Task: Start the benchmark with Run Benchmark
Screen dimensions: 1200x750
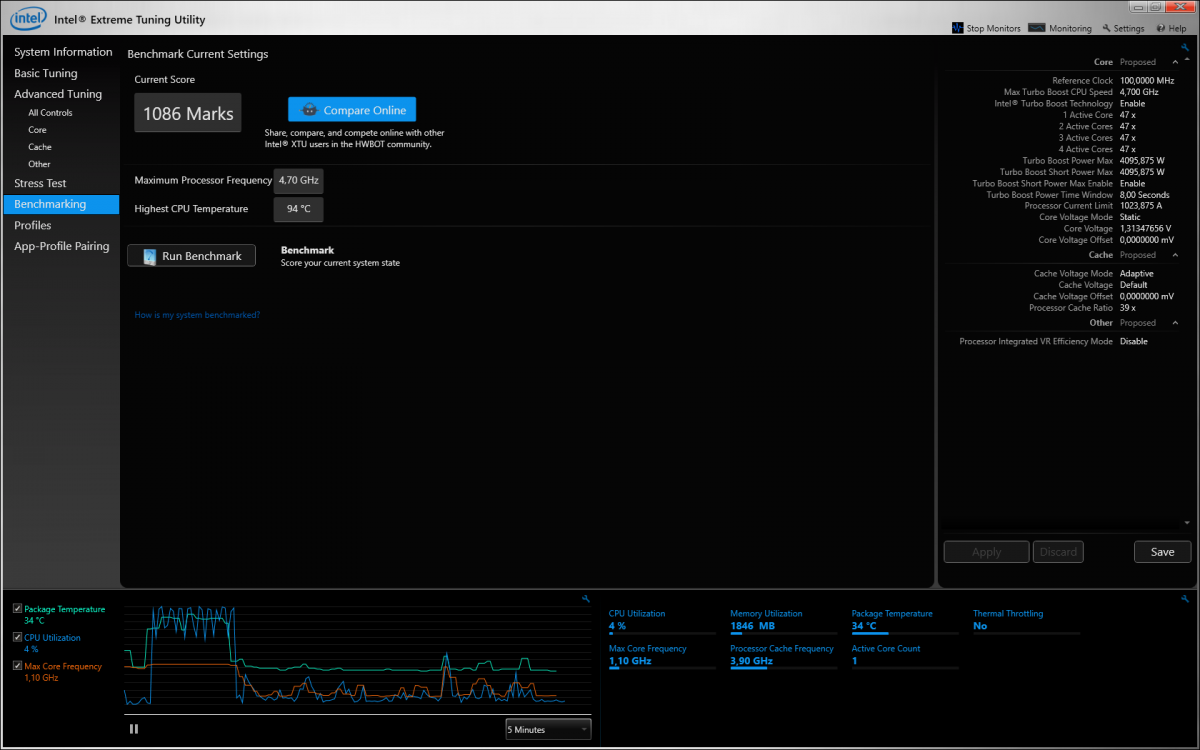Action: coord(192,256)
